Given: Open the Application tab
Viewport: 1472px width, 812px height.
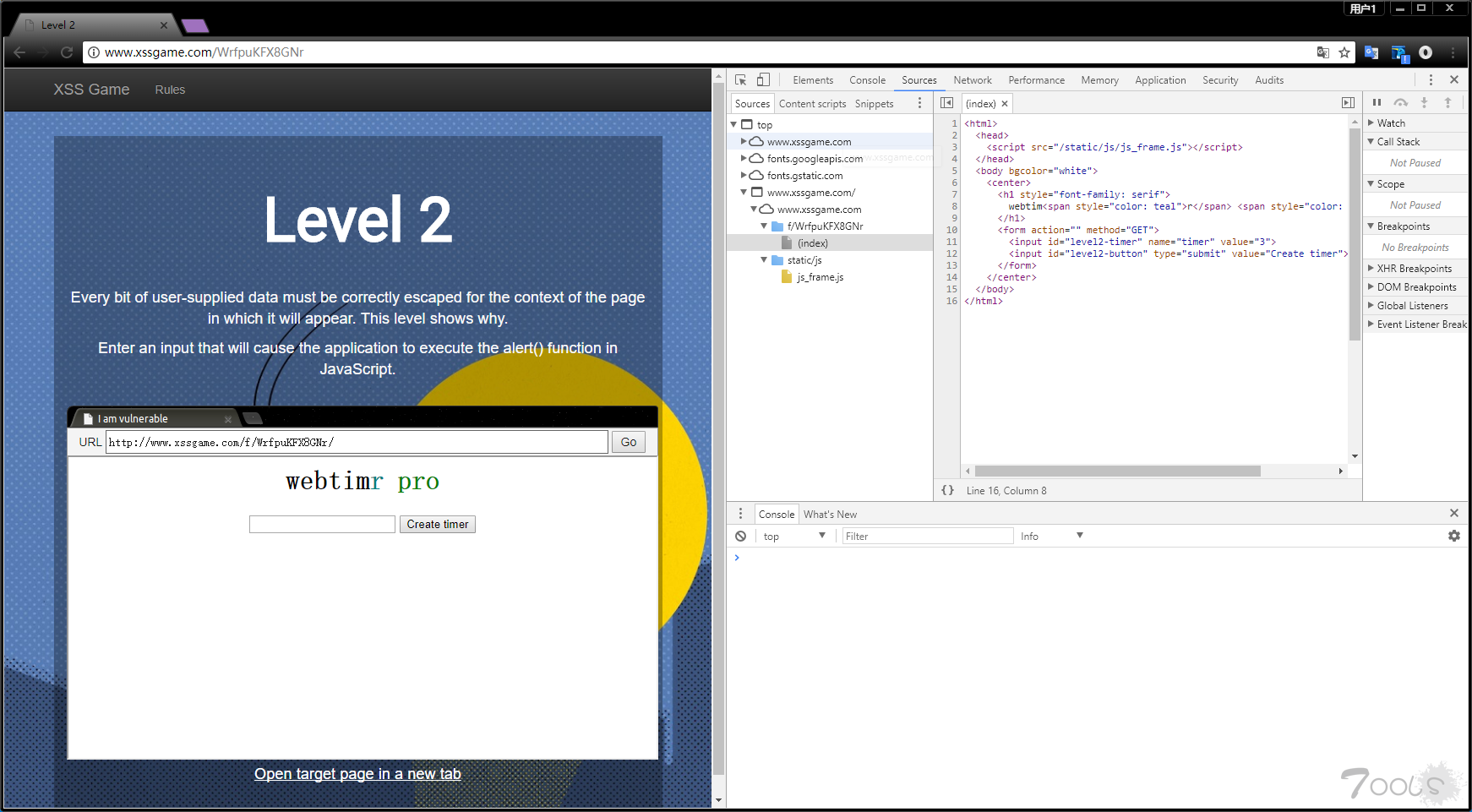Looking at the screenshot, I should point(1160,80).
